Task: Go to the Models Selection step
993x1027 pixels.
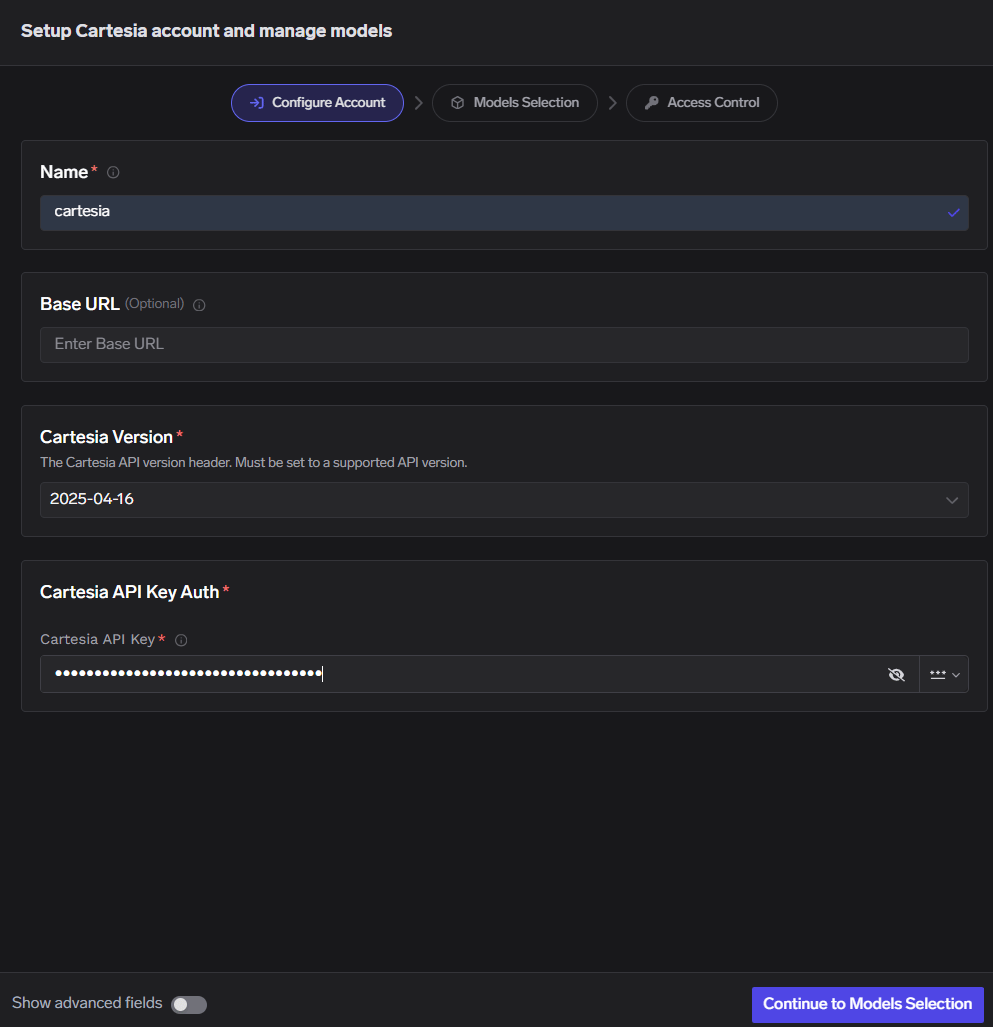Action: [515, 103]
